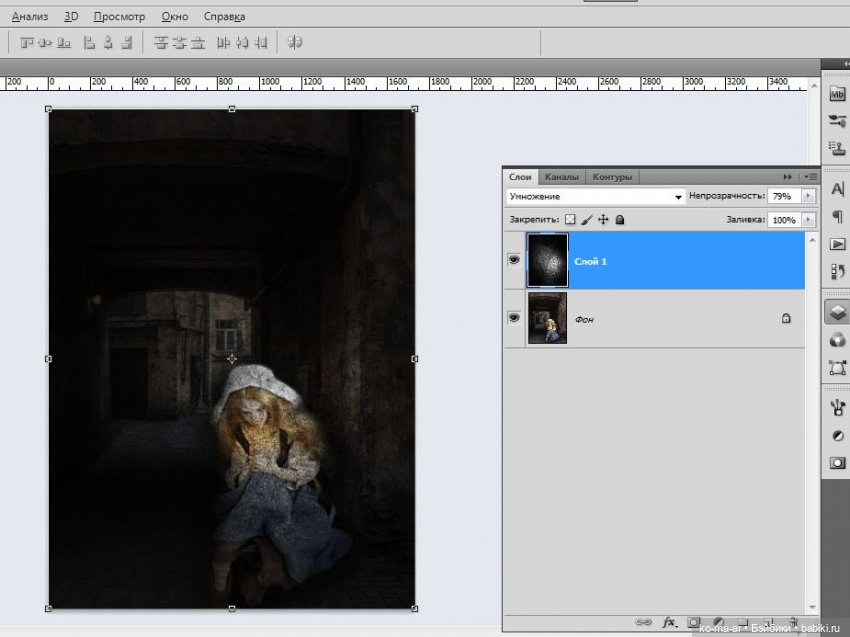This screenshot has height=637, width=850.
Task: Open the fill (Заливка) slider arrow
Action: (808, 219)
